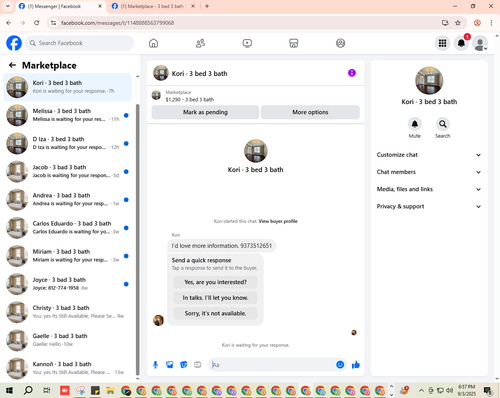This screenshot has width=500, height=398.
Task: Open the purple conversation info icon
Action: (x=352, y=73)
